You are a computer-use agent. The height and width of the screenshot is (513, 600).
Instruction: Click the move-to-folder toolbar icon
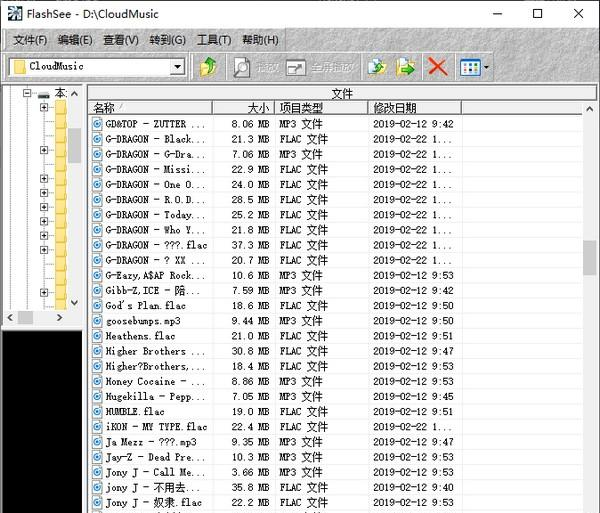(x=406, y=67)
